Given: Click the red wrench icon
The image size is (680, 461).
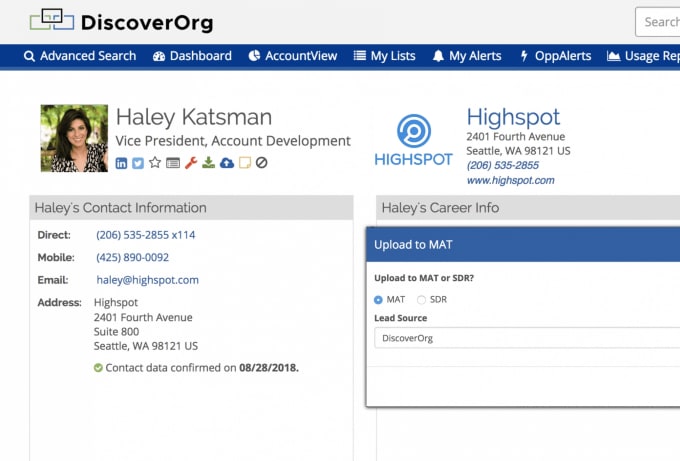Looking at the screenshot, I should (x=191, y=163).
